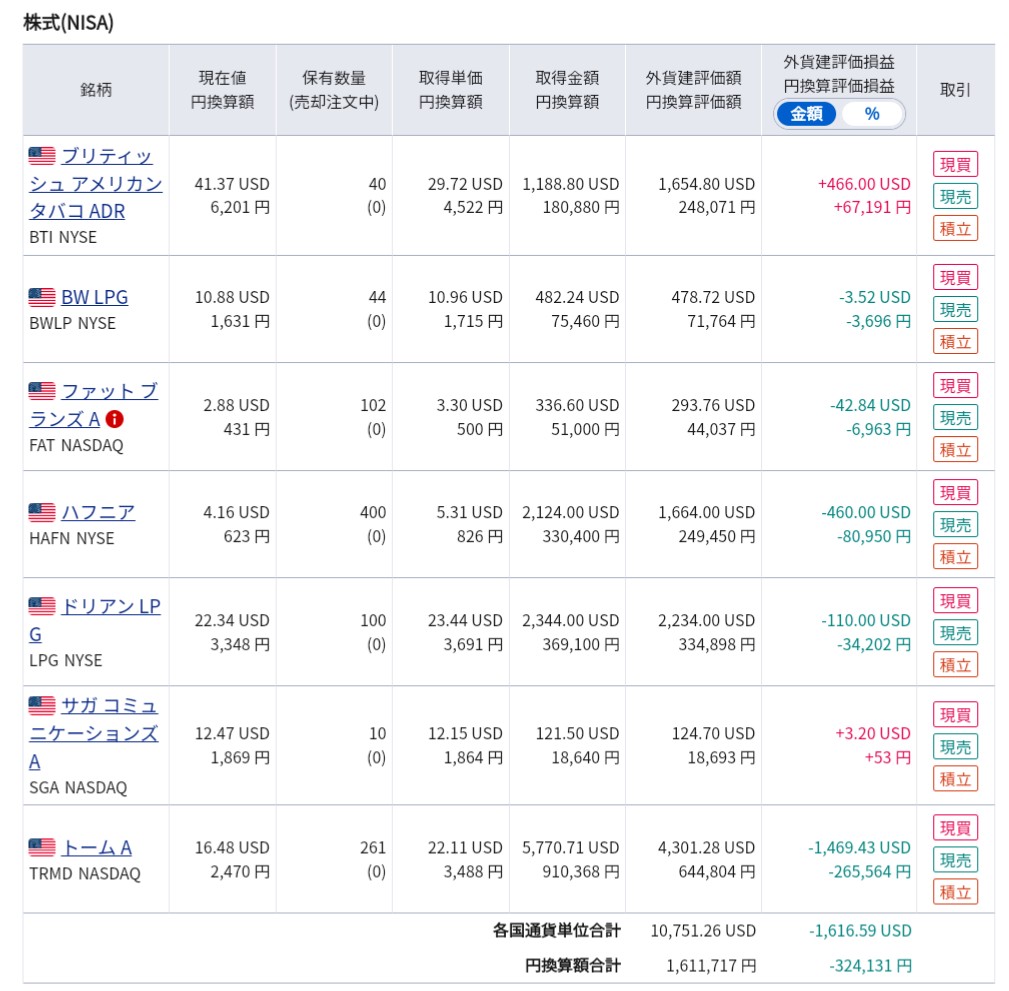Click the 現在値 円換算額 column header
This screenshot has width=1009, height=991.
[x=222, y=89]
